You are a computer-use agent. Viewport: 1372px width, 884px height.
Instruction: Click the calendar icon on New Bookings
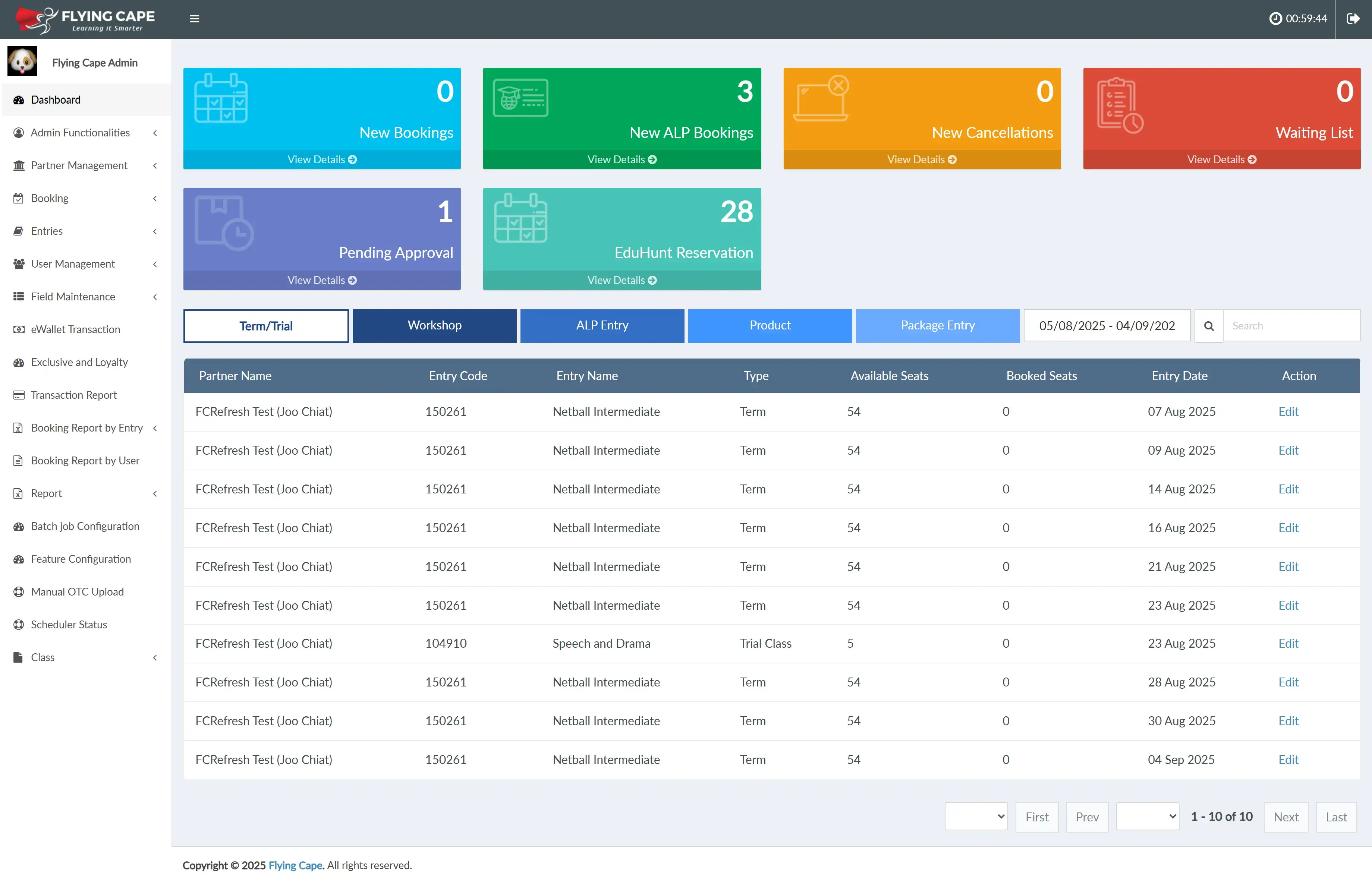[x=221, y=98]
